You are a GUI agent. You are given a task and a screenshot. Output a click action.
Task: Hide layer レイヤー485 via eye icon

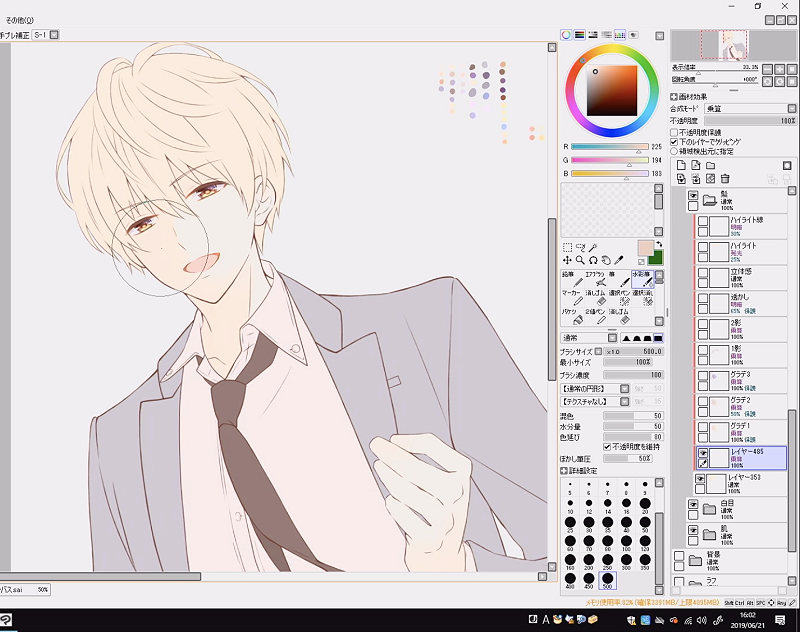click(703, 452)
